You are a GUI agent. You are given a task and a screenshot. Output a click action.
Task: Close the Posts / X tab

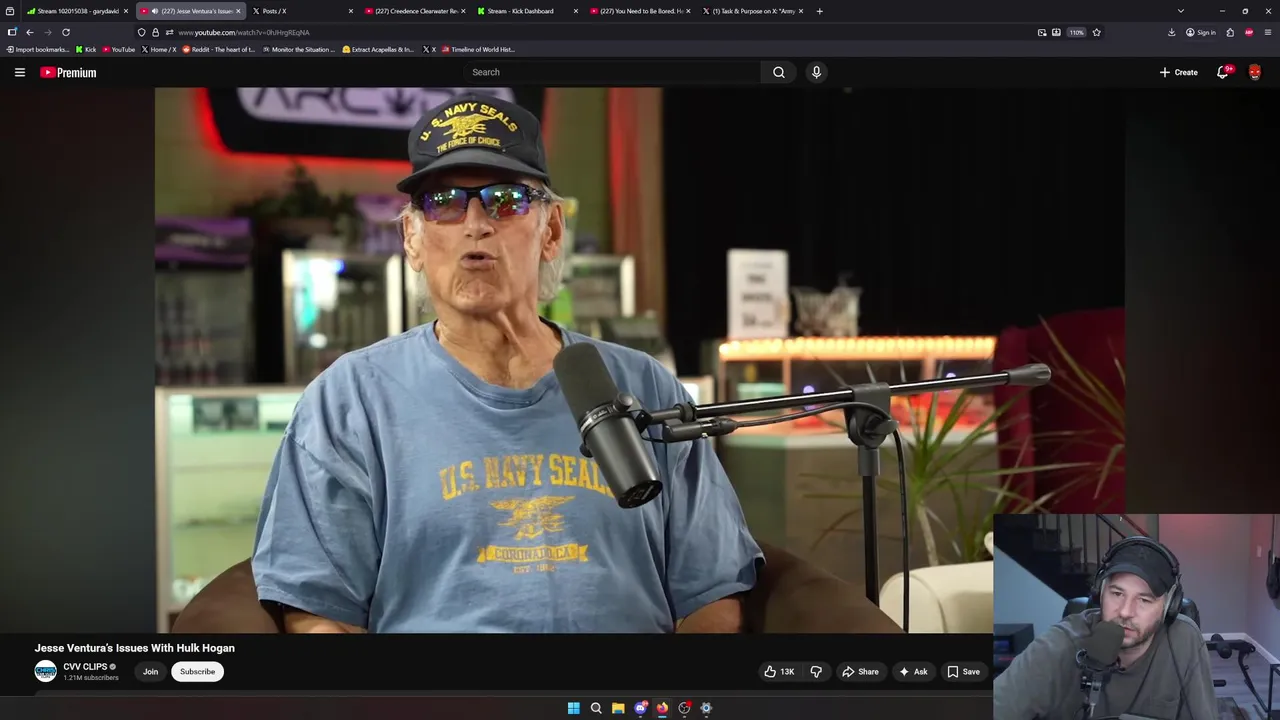tap(350, 11)
